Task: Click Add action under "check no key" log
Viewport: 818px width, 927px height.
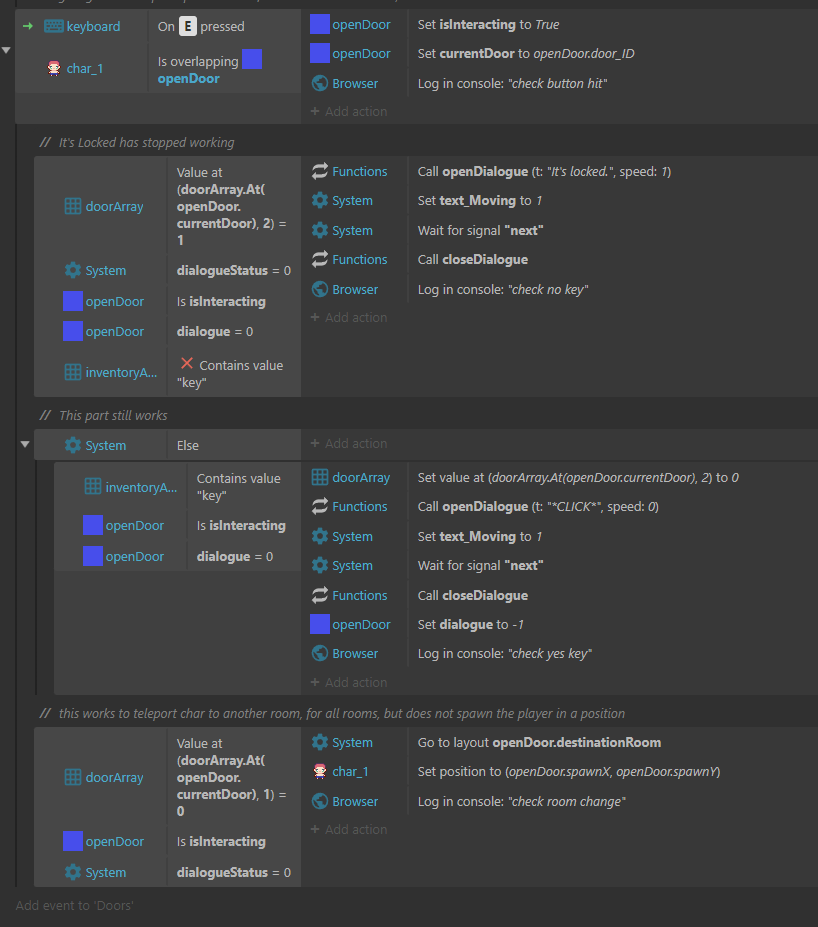Action: tap(349, 317)
